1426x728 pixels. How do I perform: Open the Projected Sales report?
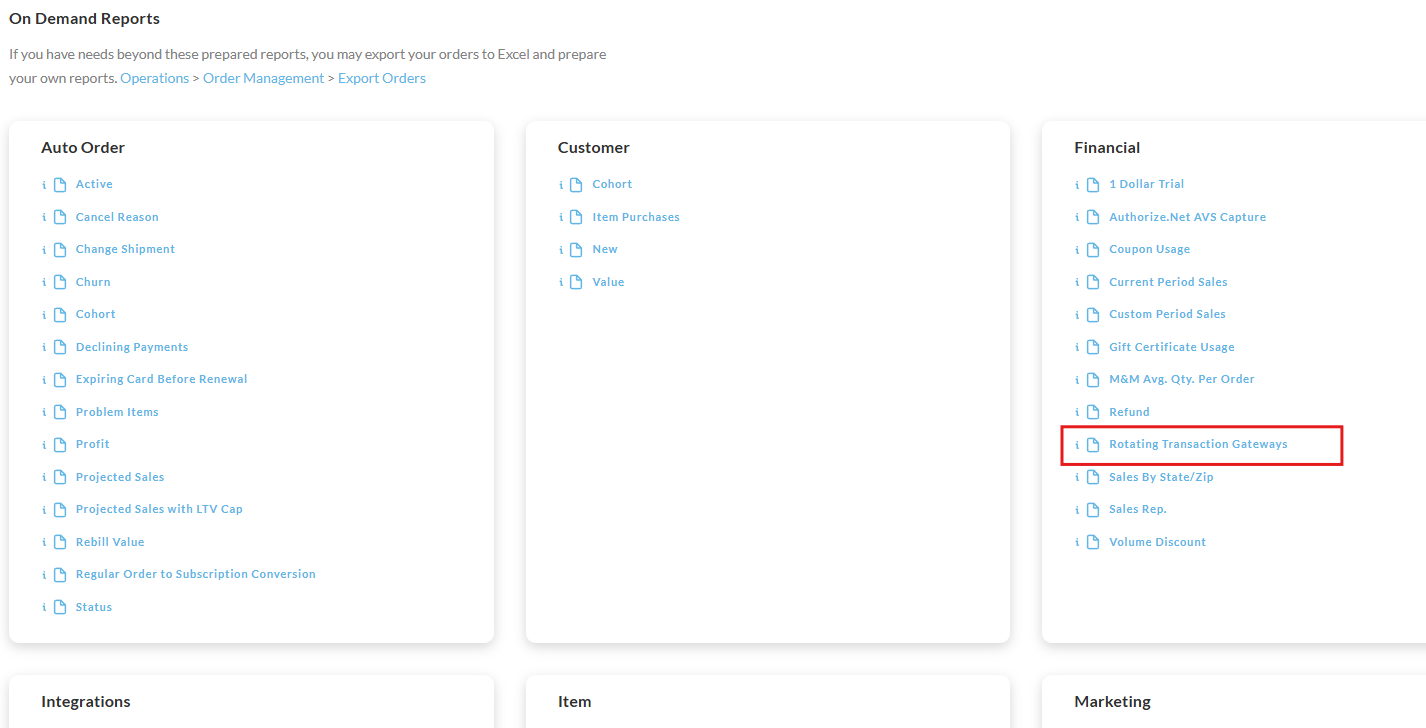click(x=120, y=477)
